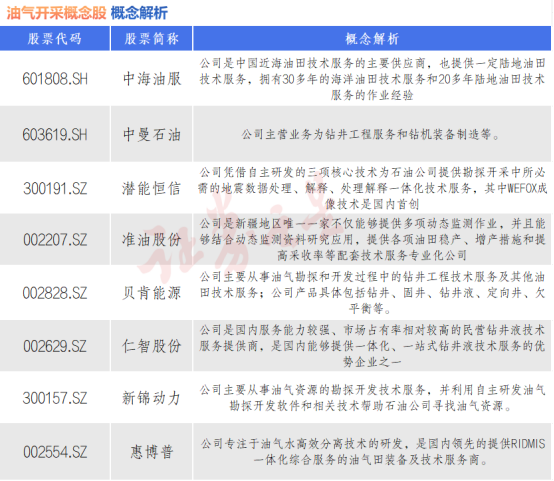Click the 仁智股份 description about 钻井液技术
The image size is (554, 481).
pyautogui.click(x=372, y=346)
